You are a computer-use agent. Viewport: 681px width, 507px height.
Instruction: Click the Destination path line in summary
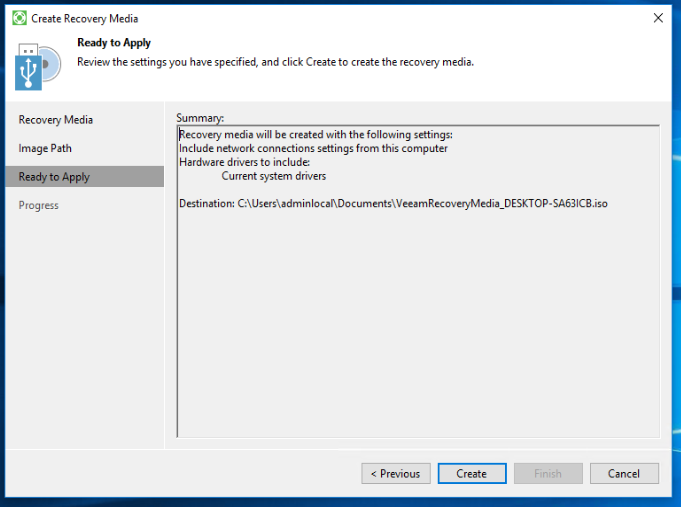pos(393,203)
